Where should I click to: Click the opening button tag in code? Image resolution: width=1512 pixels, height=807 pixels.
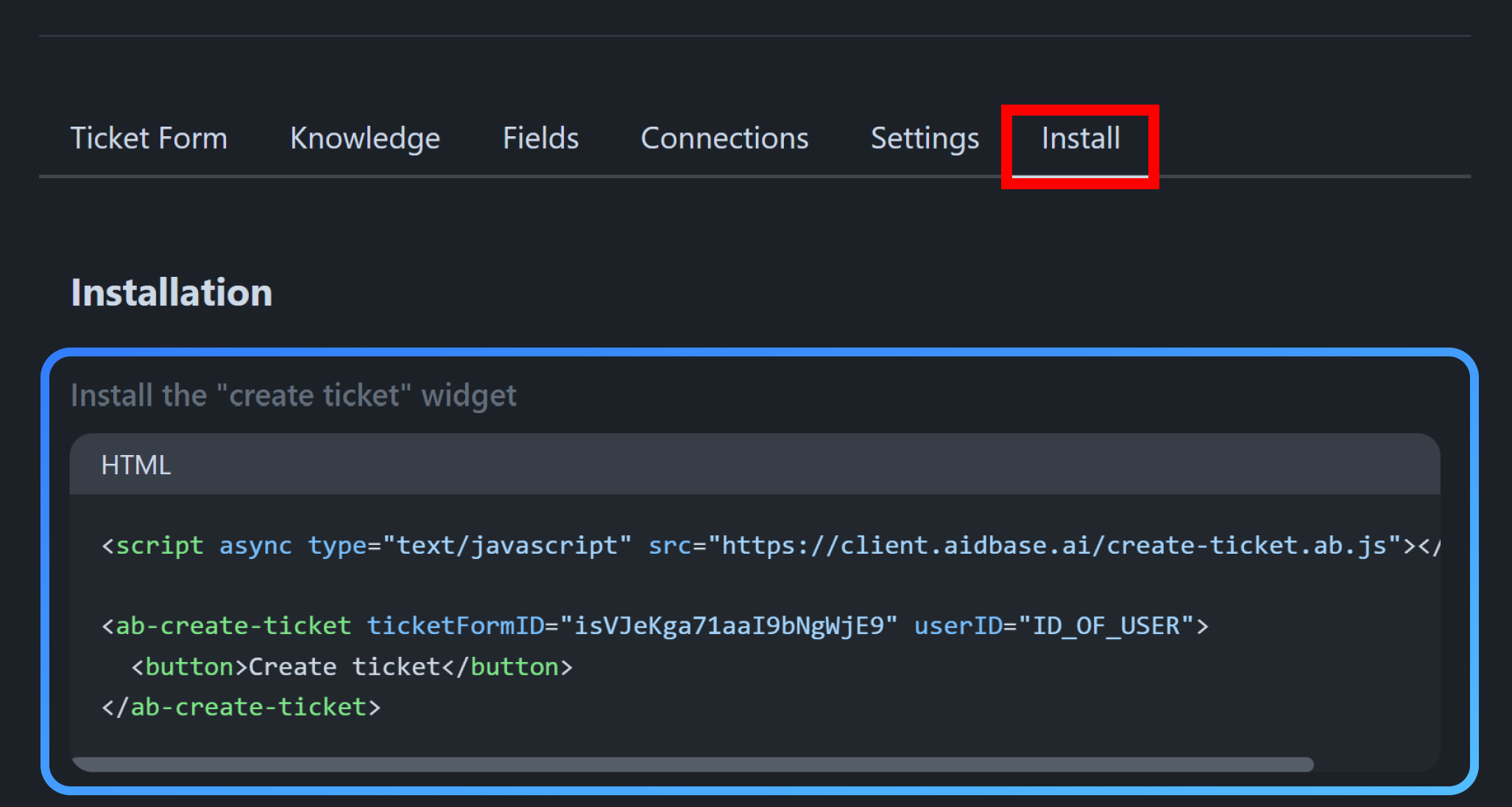point(188,666)
